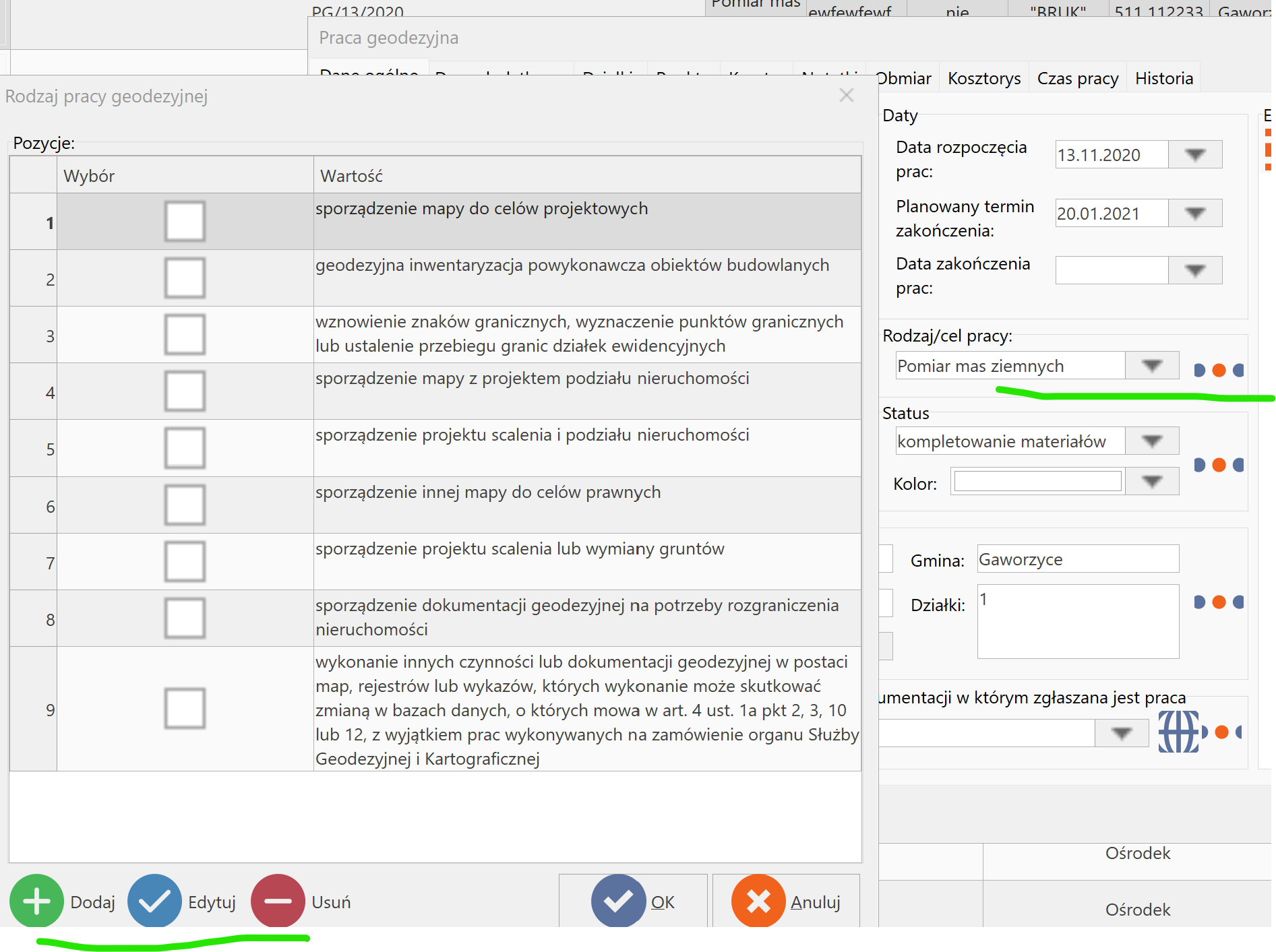The image size is (1276, 952).
Task: Enable checkbox in row 9 wykonanie innych czynności
Action: coord(185,708)
